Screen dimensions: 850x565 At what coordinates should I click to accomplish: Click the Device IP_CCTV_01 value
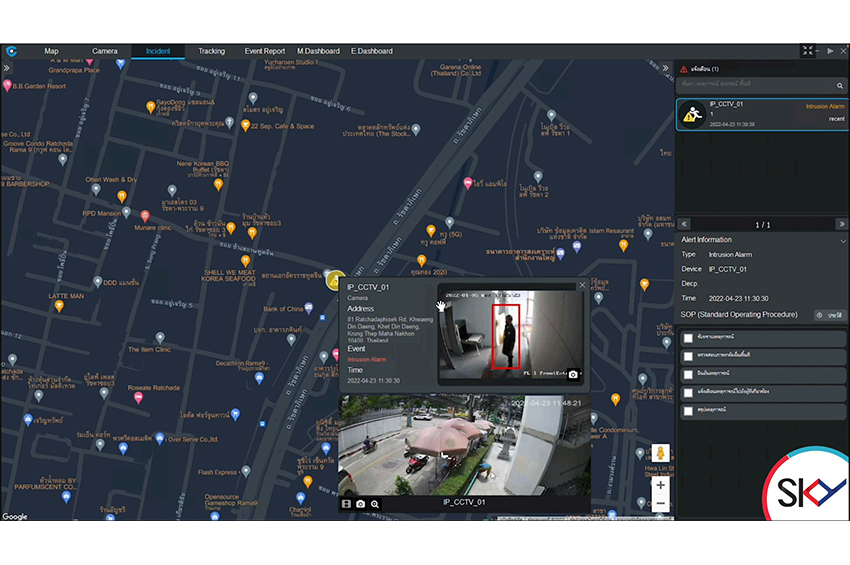click(x=727, y=269)
